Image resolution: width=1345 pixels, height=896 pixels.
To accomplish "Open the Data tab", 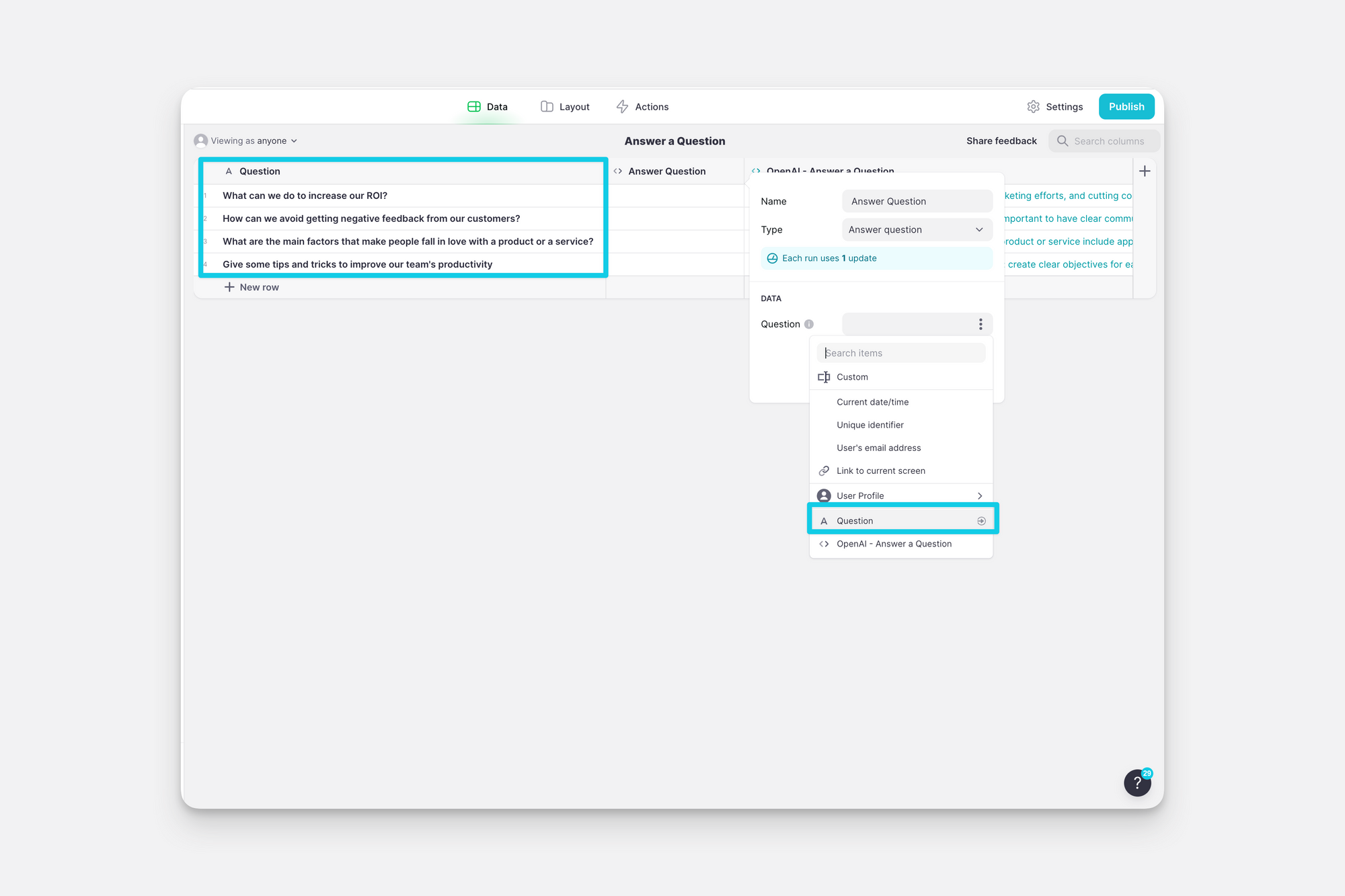I will pos(488,107).
